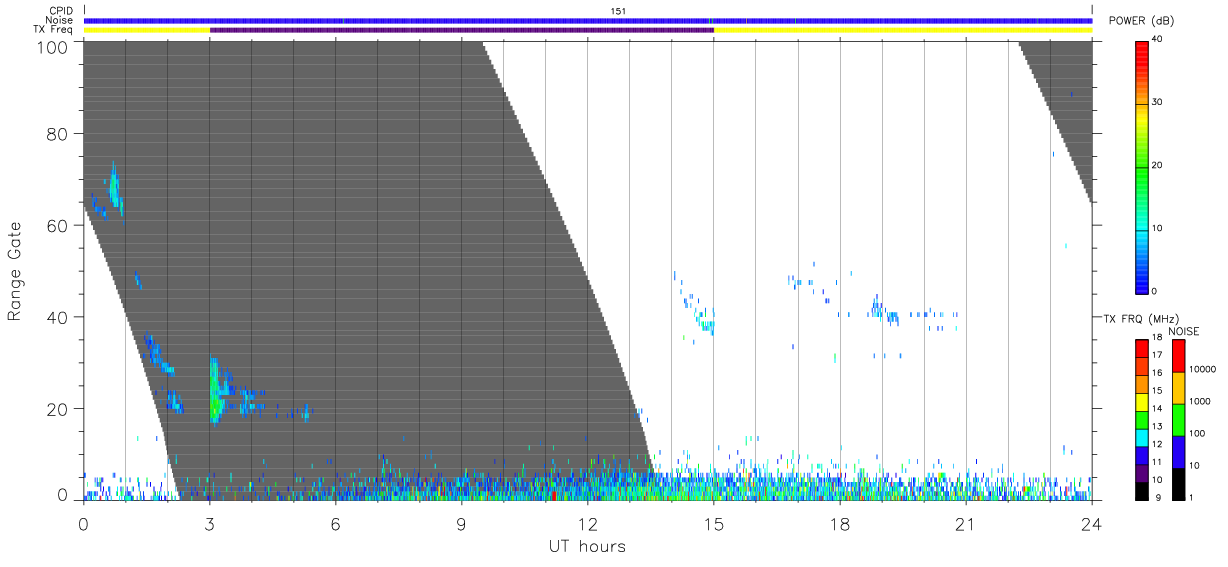Click the x-axis tick label 24
The width and height of the screenshot is (1228, 567).
[x=1092, y=524]
